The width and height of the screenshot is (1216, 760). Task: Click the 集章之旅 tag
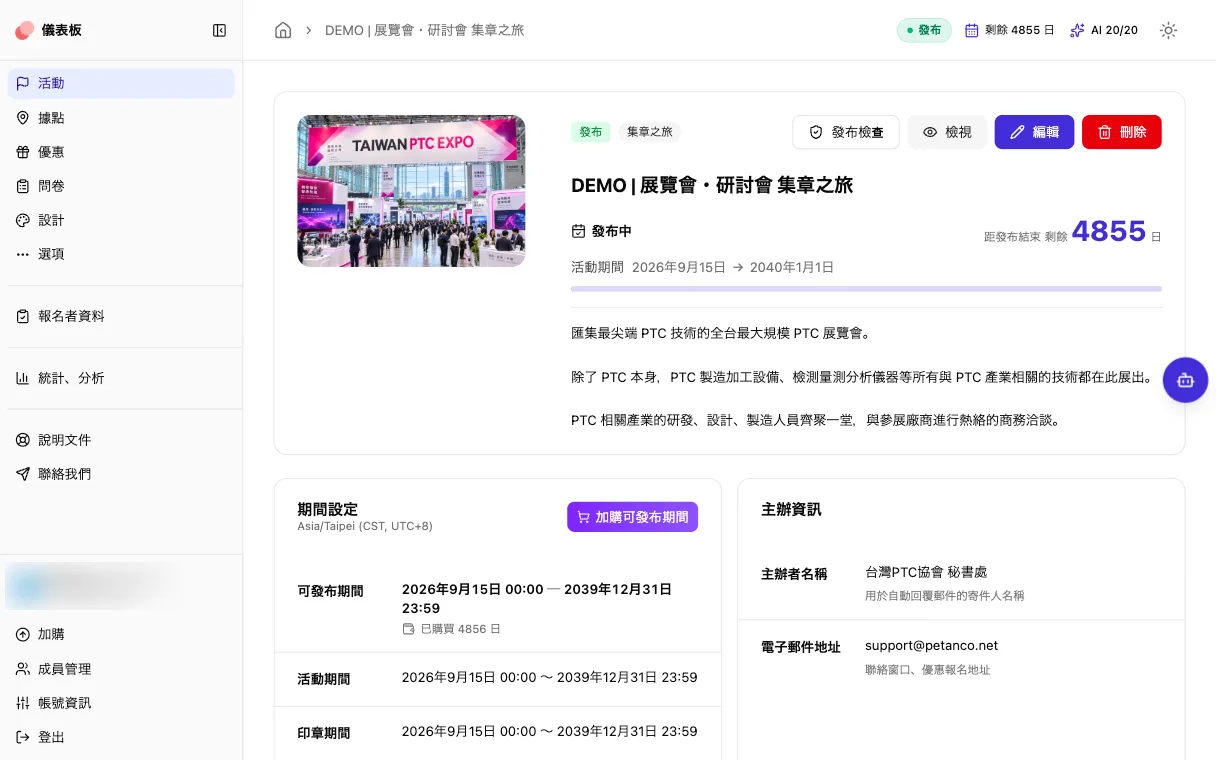pos(649,132)
